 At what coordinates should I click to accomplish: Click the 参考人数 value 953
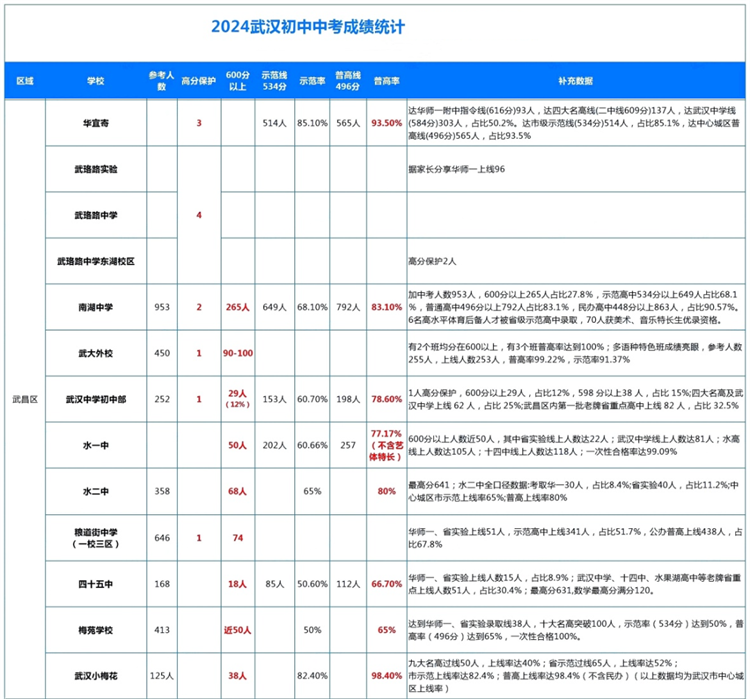[x=162, y=307]
